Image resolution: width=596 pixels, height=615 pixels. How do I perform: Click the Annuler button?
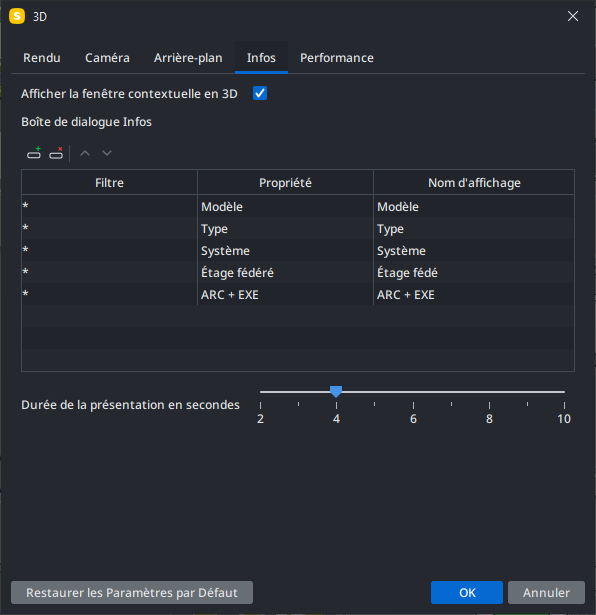546,593
